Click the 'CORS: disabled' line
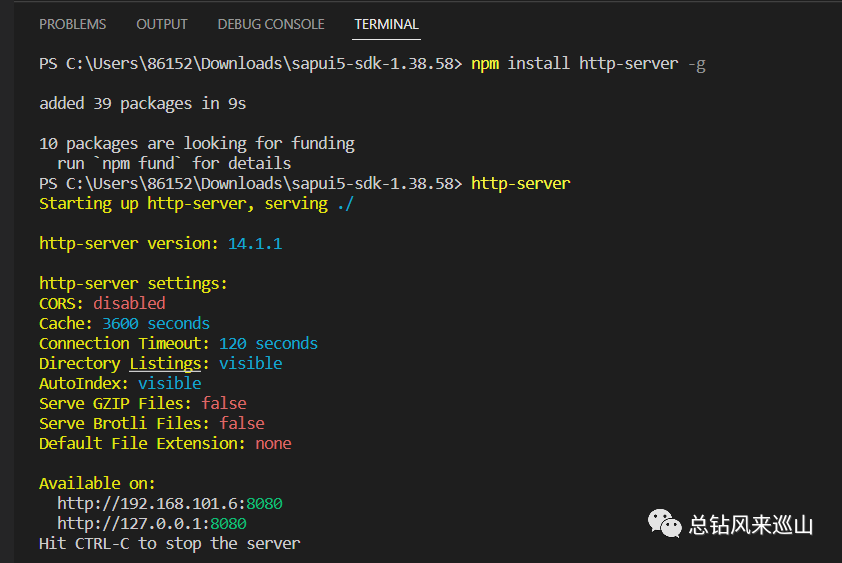This screenshot has height=563, width=842. (102, 304)
